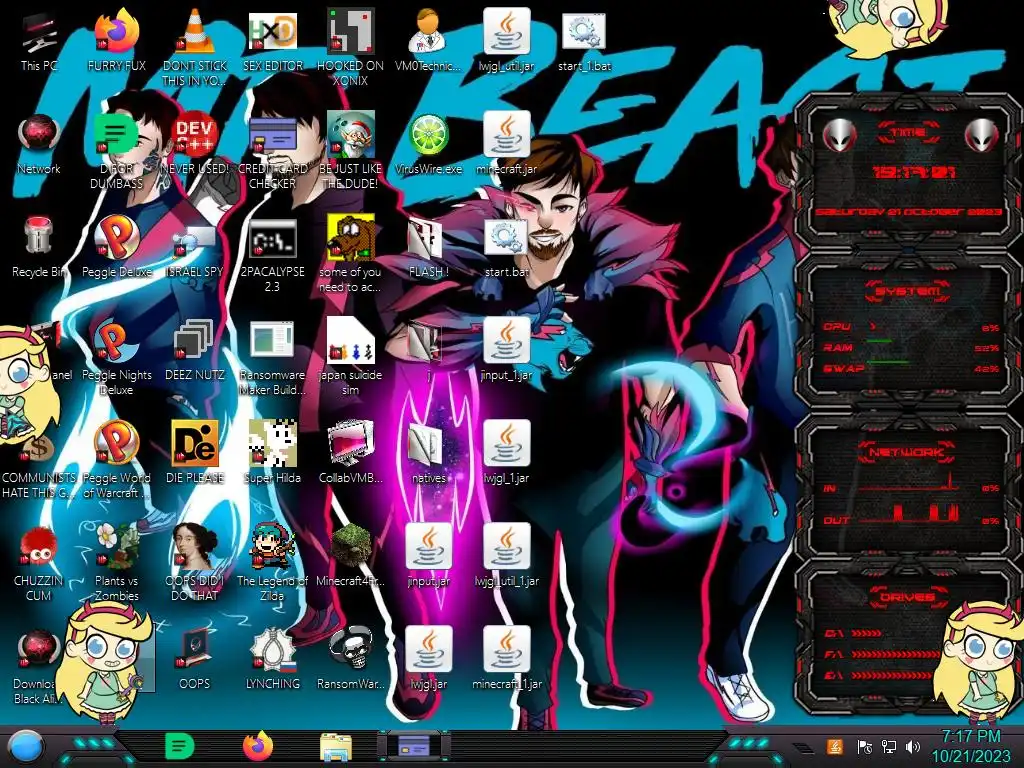The image size is (1024, 768).
Task: Click the DRIVES widget header
Action: coord(906,597)
